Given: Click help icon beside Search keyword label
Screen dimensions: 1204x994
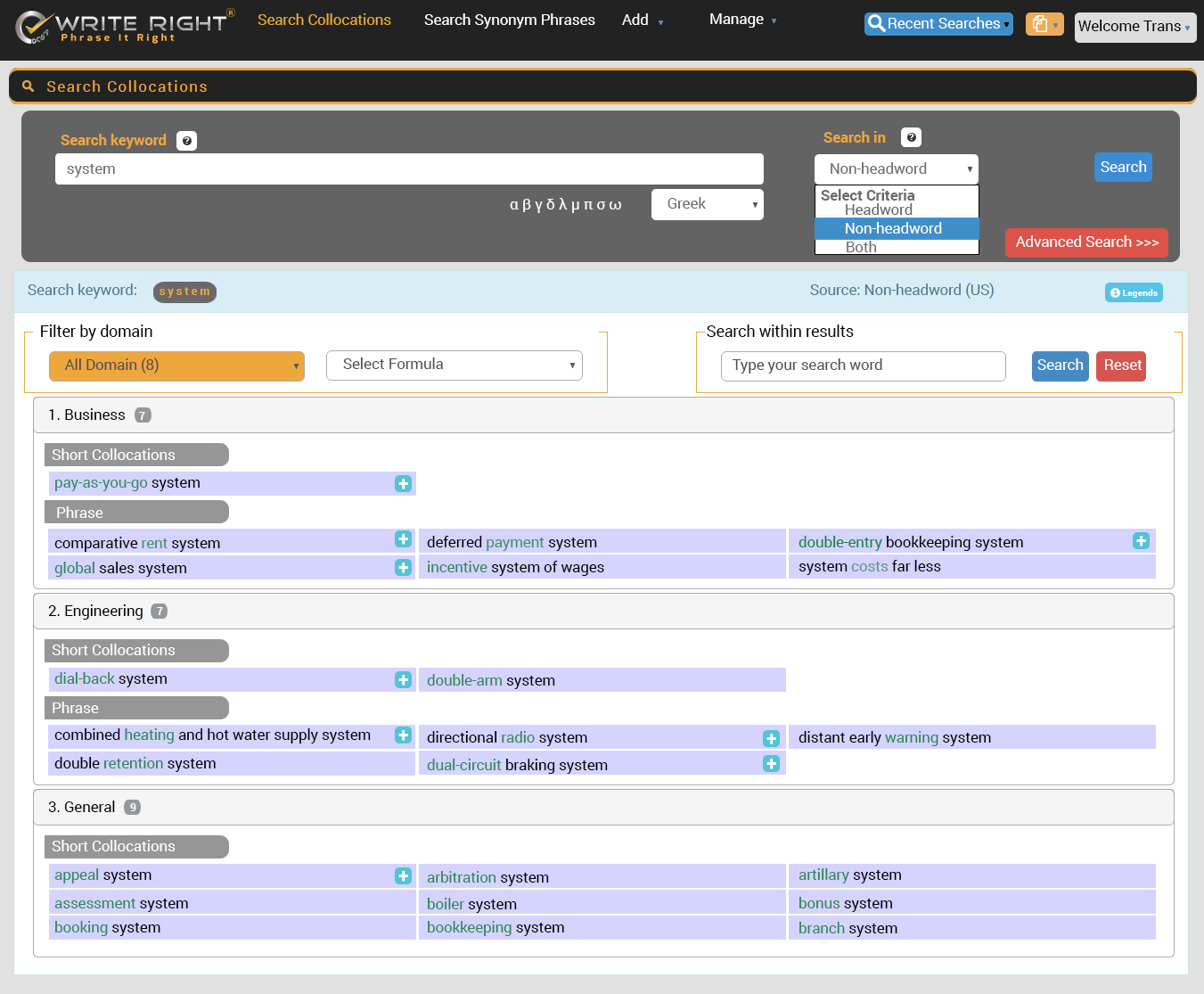Looking at the screenshot, I should pos(186,141).
